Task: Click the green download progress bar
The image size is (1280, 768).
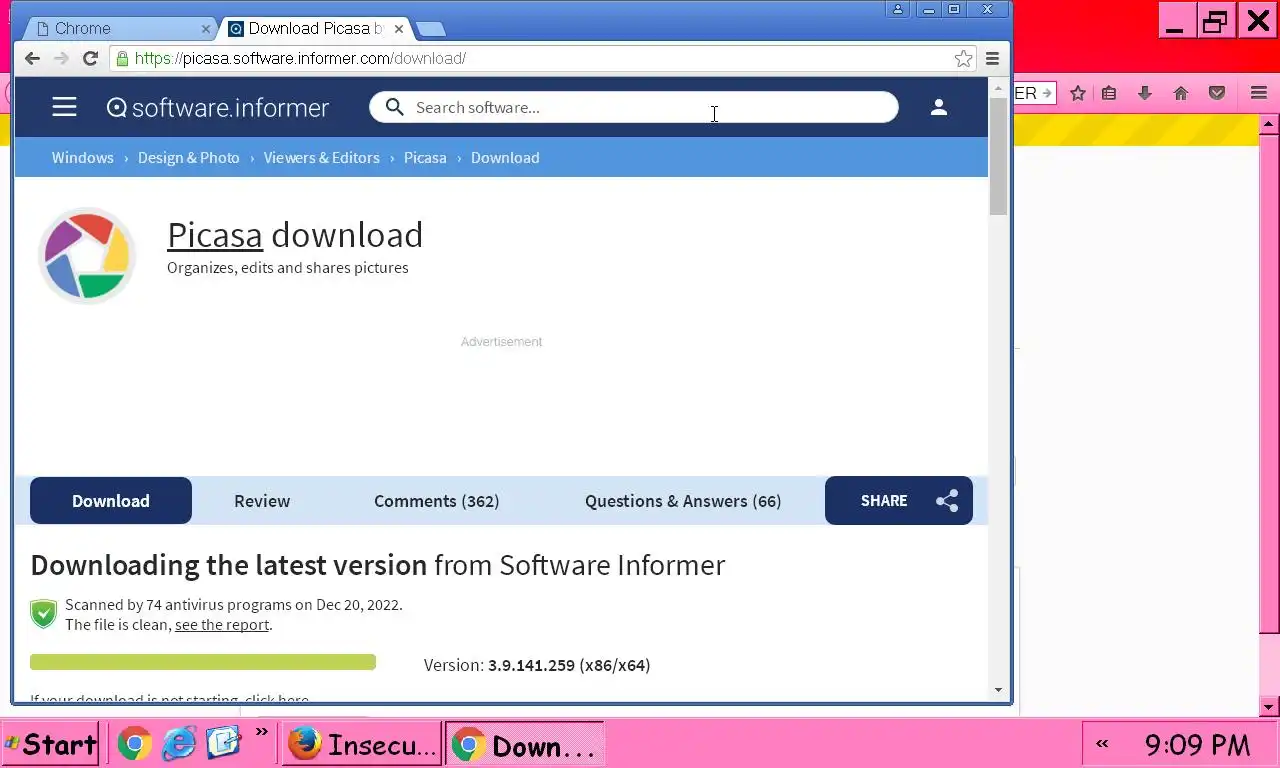Action: [203, 662]
